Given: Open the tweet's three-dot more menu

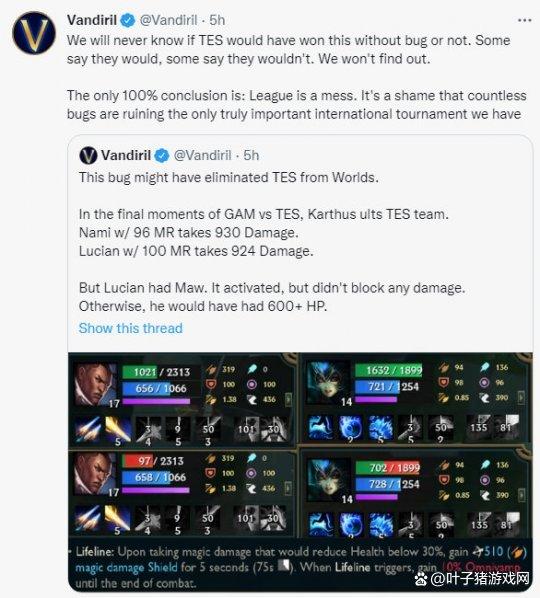Looking at the screenshot, I should click(x=524, y=21).
